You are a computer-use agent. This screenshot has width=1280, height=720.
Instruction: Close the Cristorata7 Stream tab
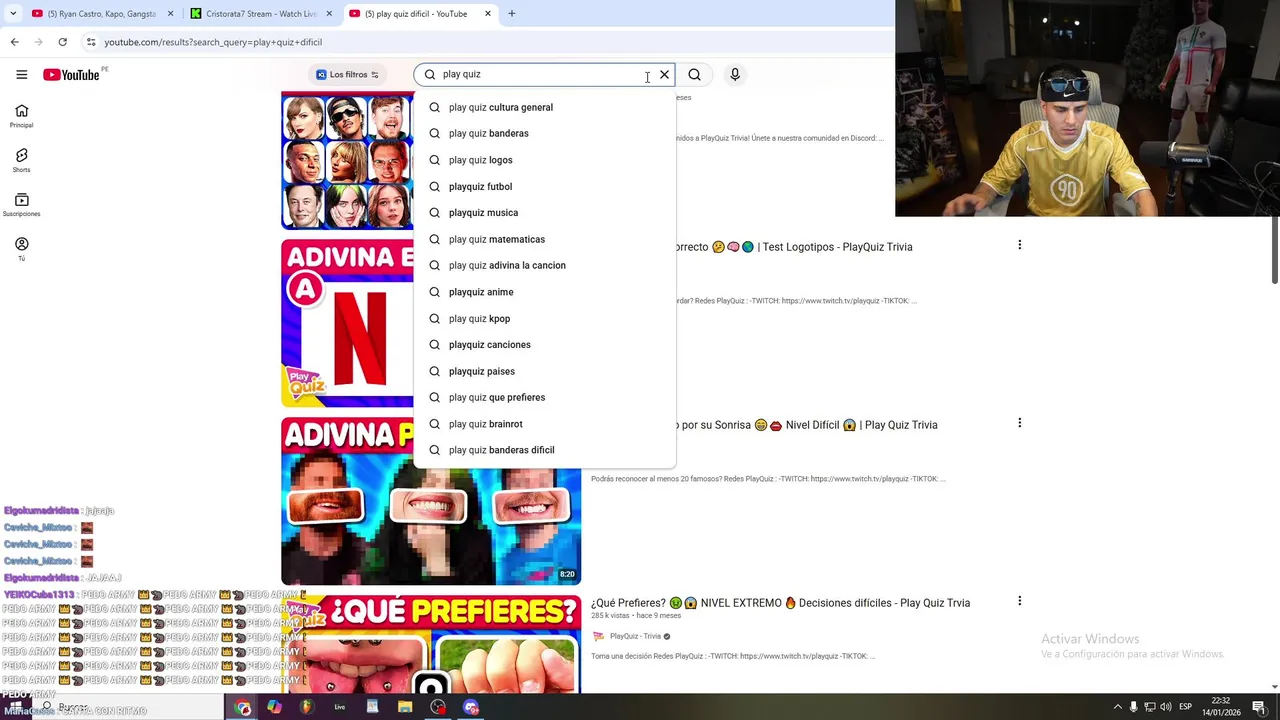(329, 14)
